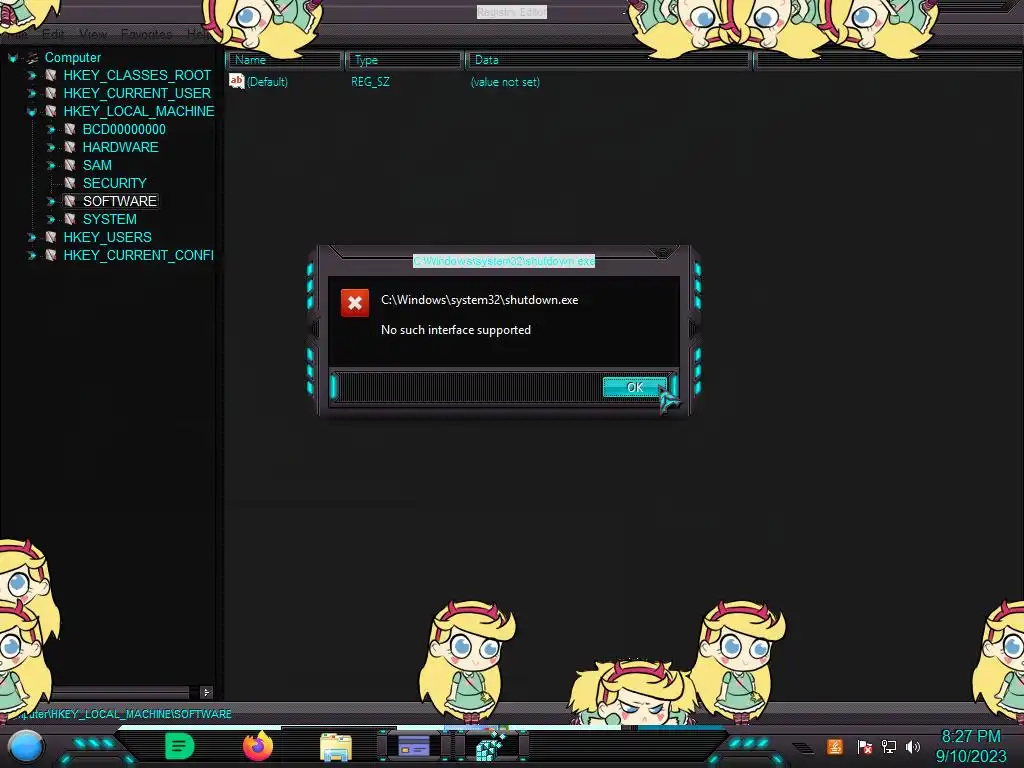Screen dimensions: 1024x768
Task: Click the volume speaker tray icon
Action: (912, 746)
